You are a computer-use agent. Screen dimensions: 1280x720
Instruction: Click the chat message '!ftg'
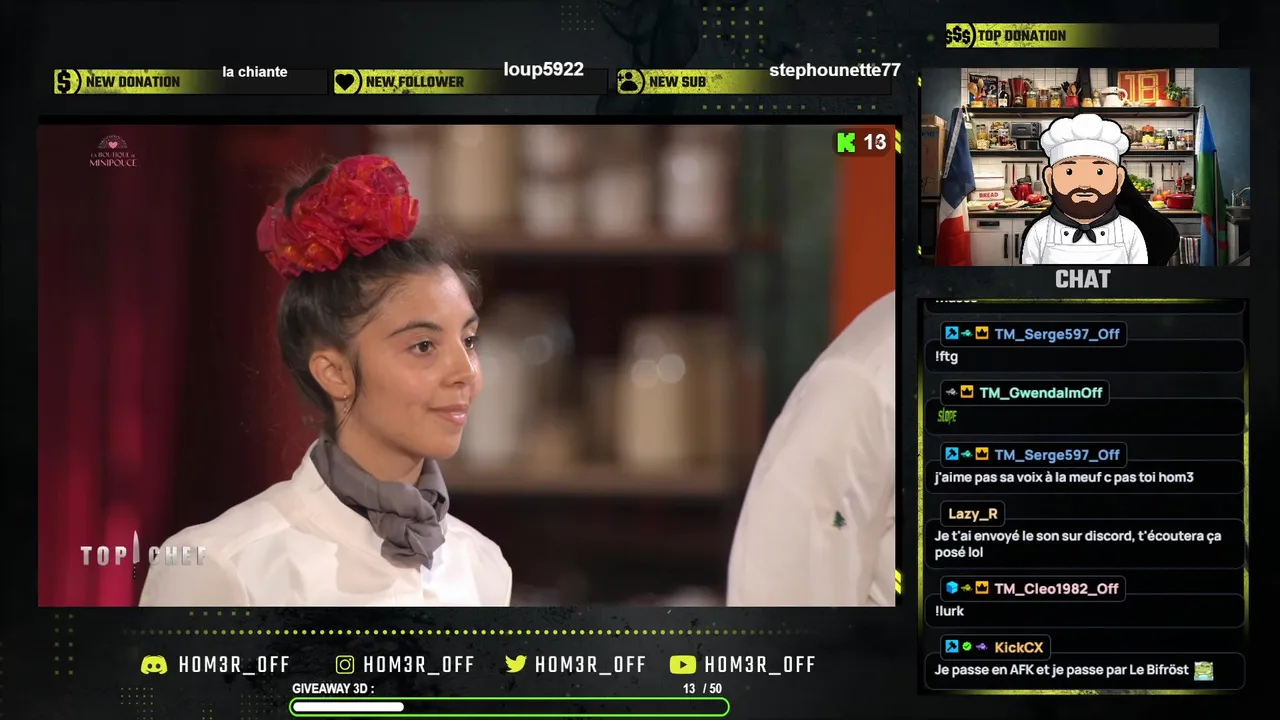tap(946, 356)
